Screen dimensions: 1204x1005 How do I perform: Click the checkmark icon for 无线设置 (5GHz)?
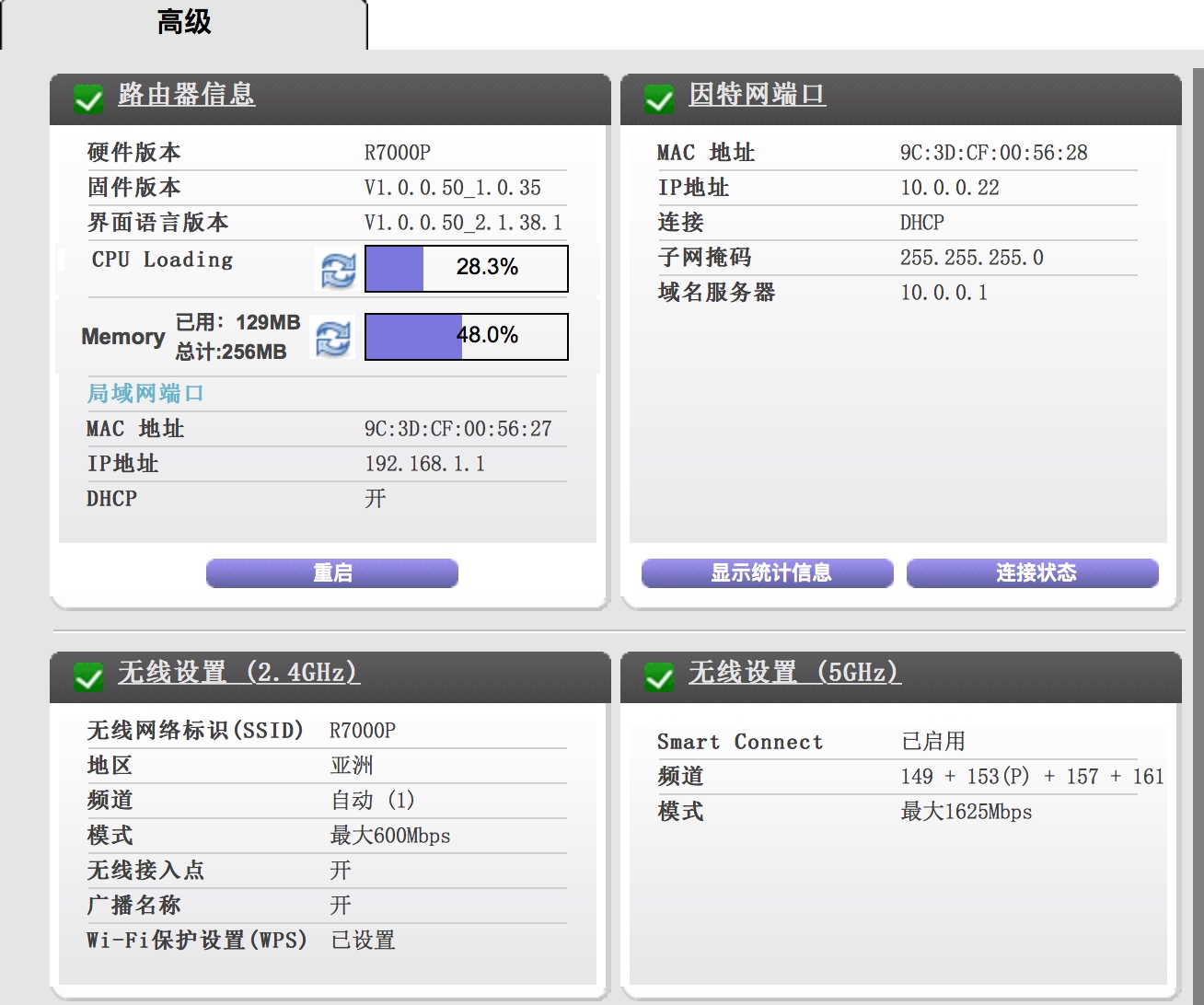tap(658, 677)
